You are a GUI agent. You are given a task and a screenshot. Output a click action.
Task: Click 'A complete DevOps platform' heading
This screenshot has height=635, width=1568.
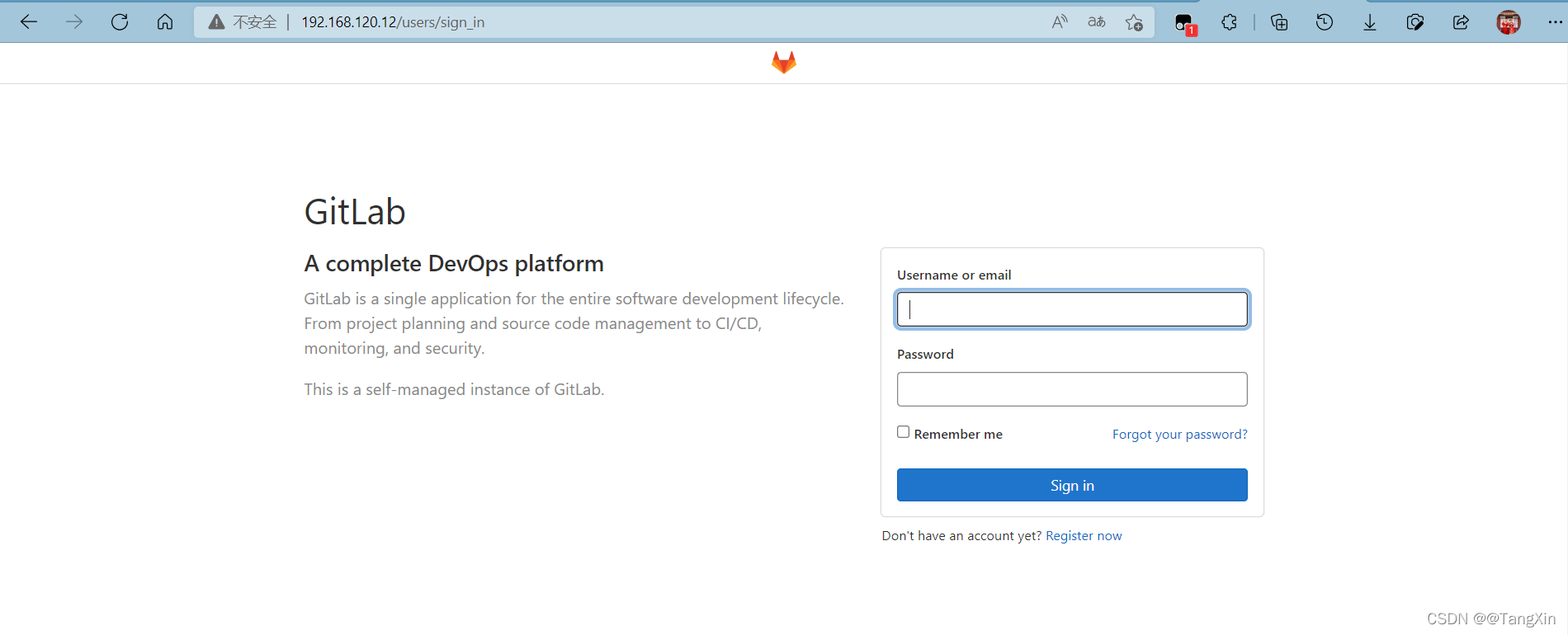pyautogui.click(x=454, y=264)
